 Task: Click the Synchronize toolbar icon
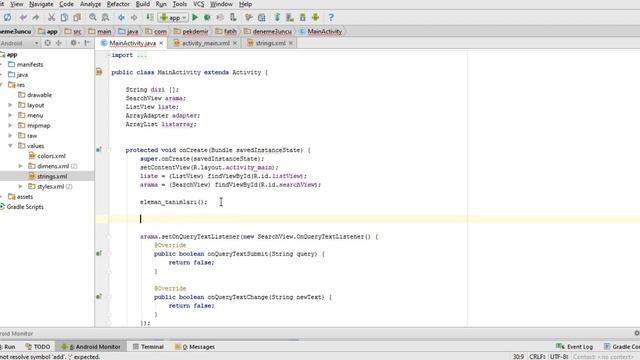tap(7, 18)
